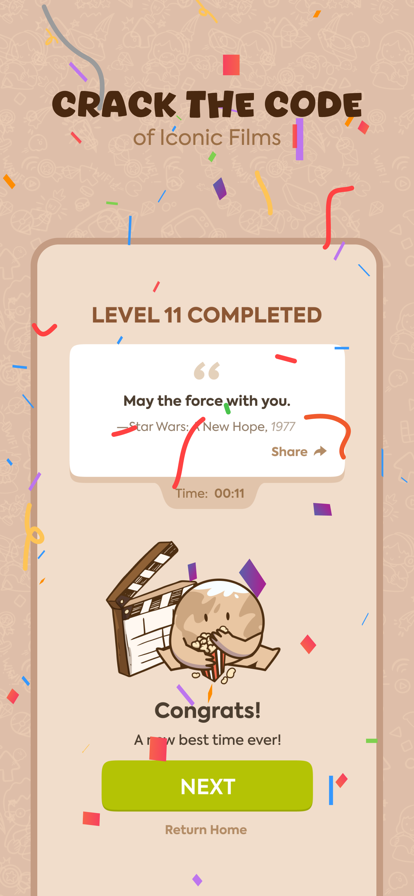Screen dimensions: 414x896
Task: Open the Return Home link
Action: 206,830
